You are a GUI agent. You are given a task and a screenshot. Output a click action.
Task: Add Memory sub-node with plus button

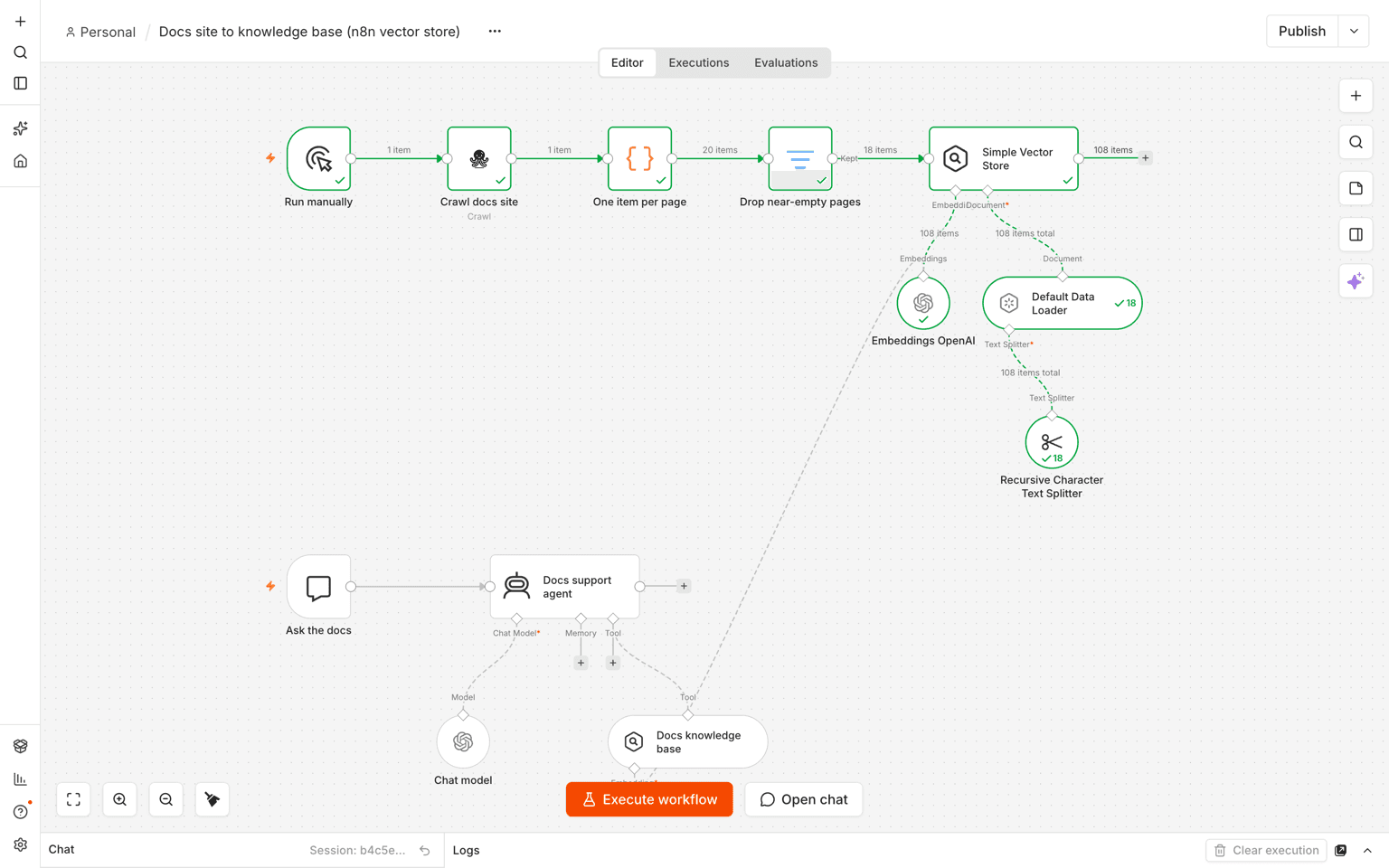click(581, 663)
